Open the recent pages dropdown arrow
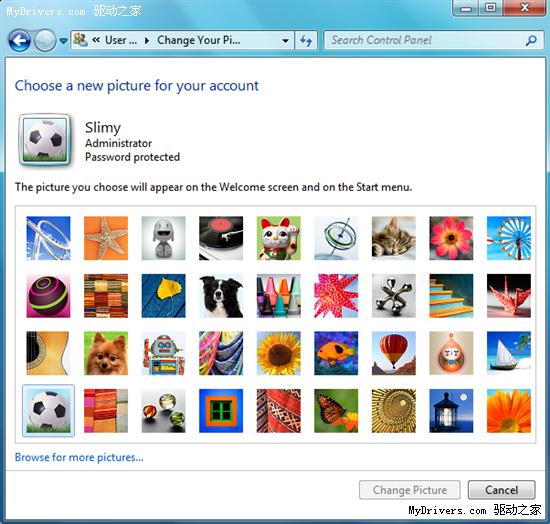The width and height of the screenshot is (550, 524). point(63,41)
